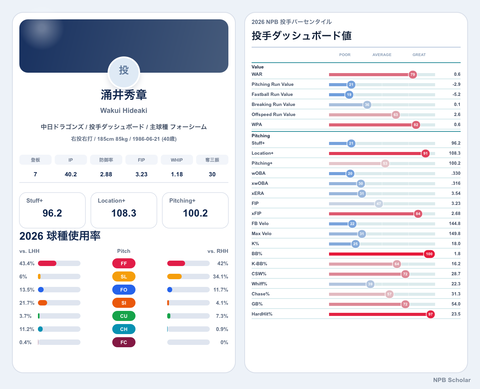Click the 21.7% SI usage value
Viewport: 480px width, 389px height.
(27, 303)
